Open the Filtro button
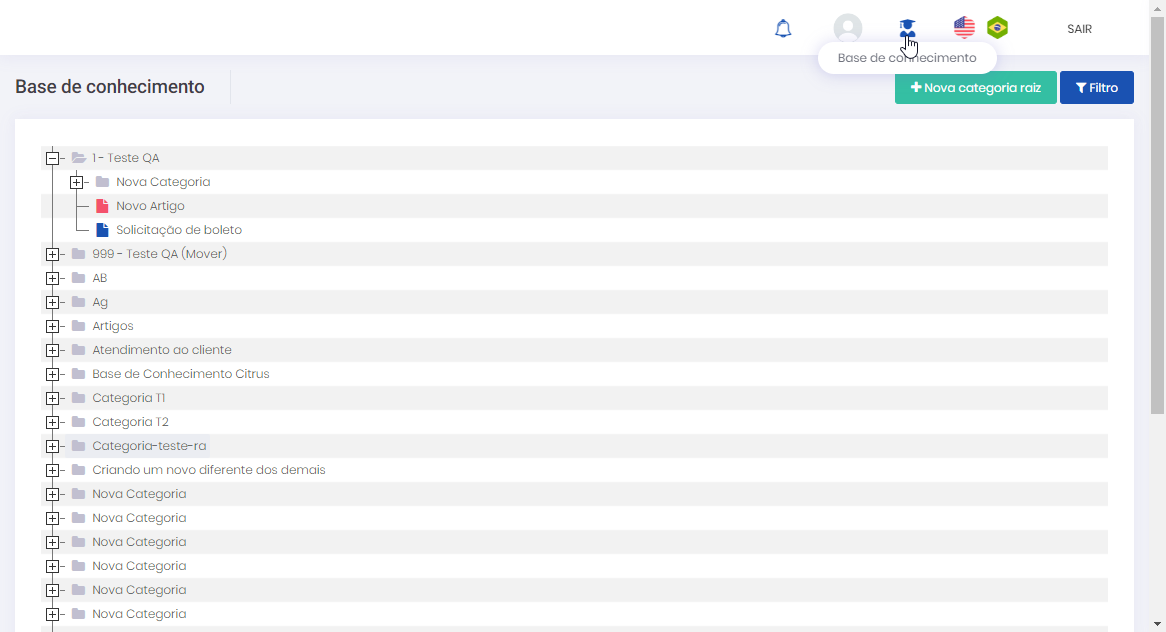 point(1096,88)
